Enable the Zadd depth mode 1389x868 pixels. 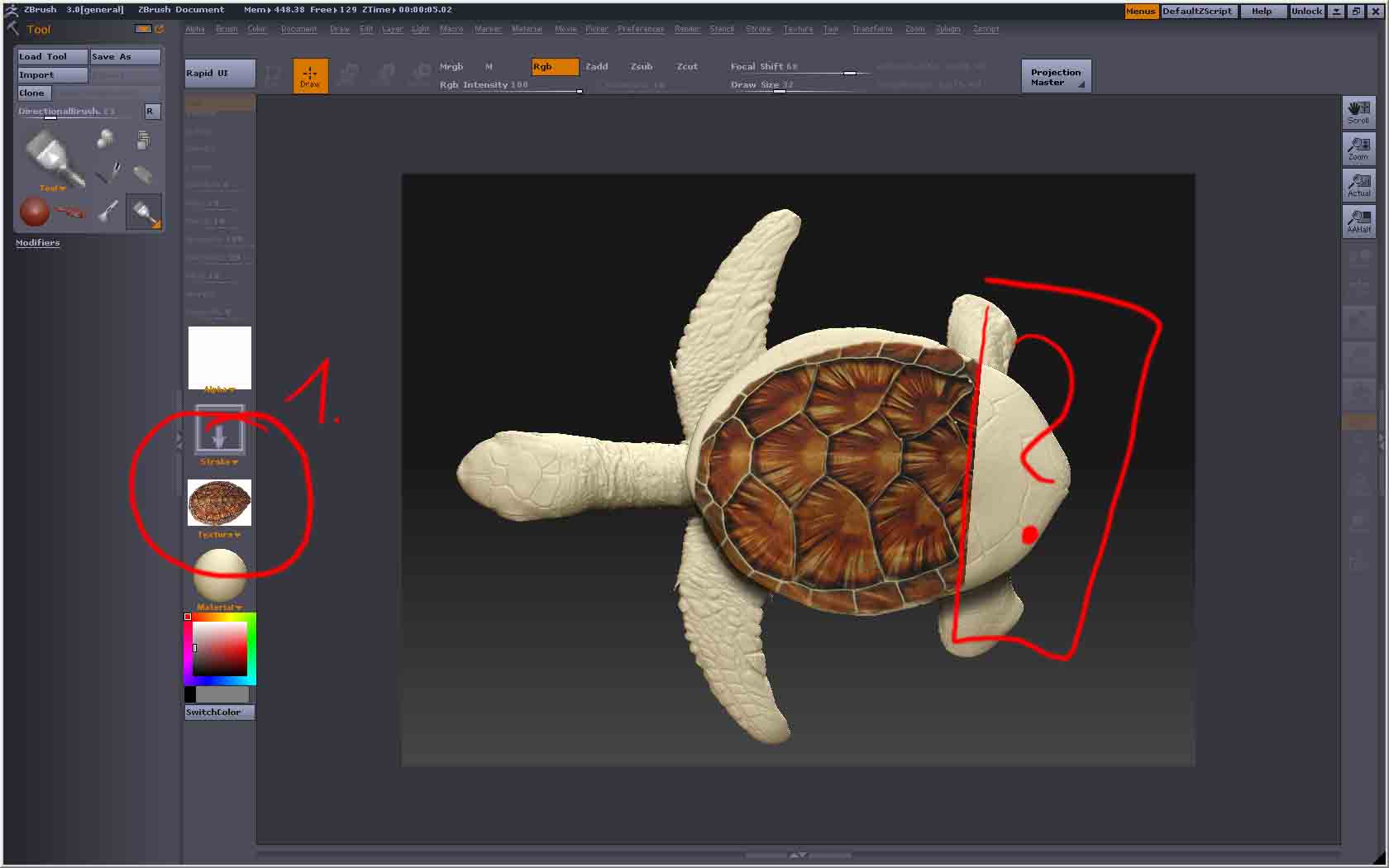(x=596, y=67)
